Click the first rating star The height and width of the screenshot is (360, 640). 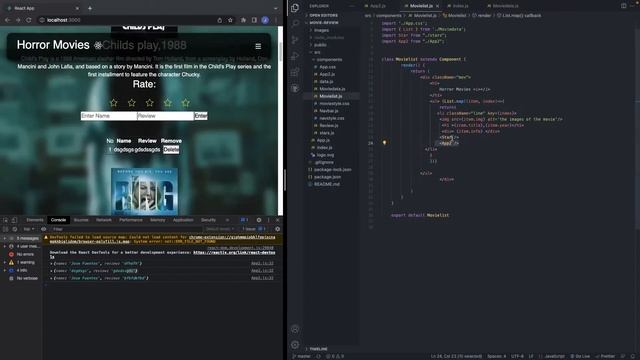pyautogui.click(x=113, y=103)
